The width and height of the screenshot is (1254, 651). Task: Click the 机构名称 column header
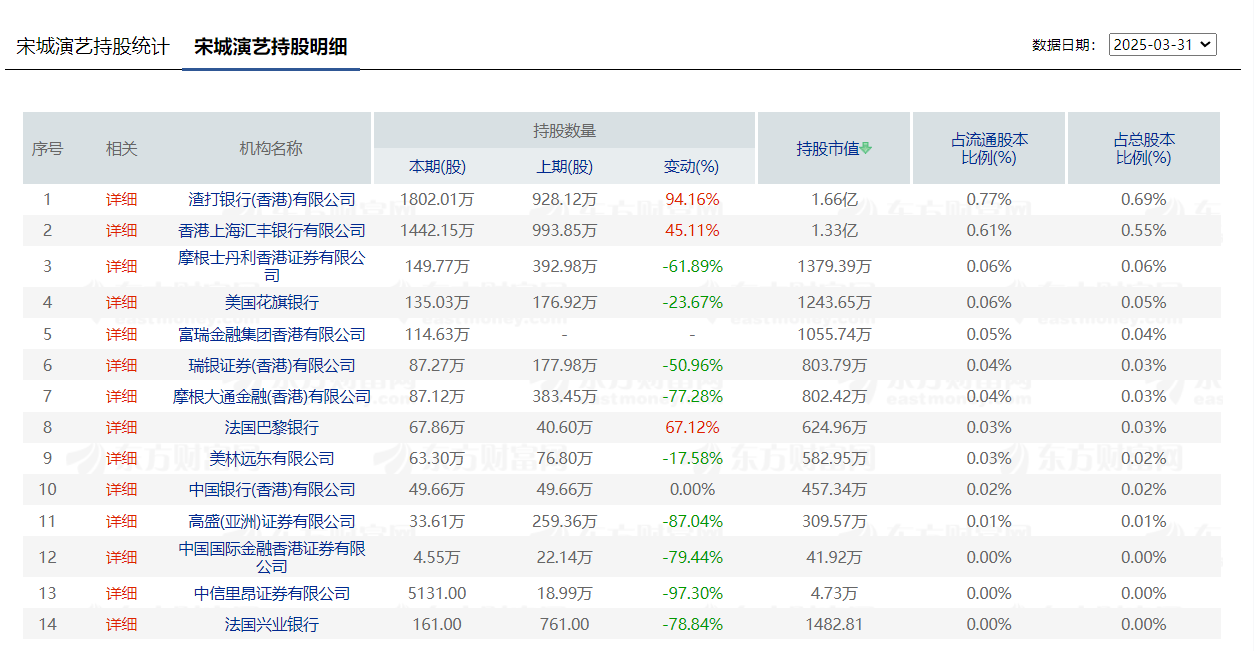pos(271,148)
